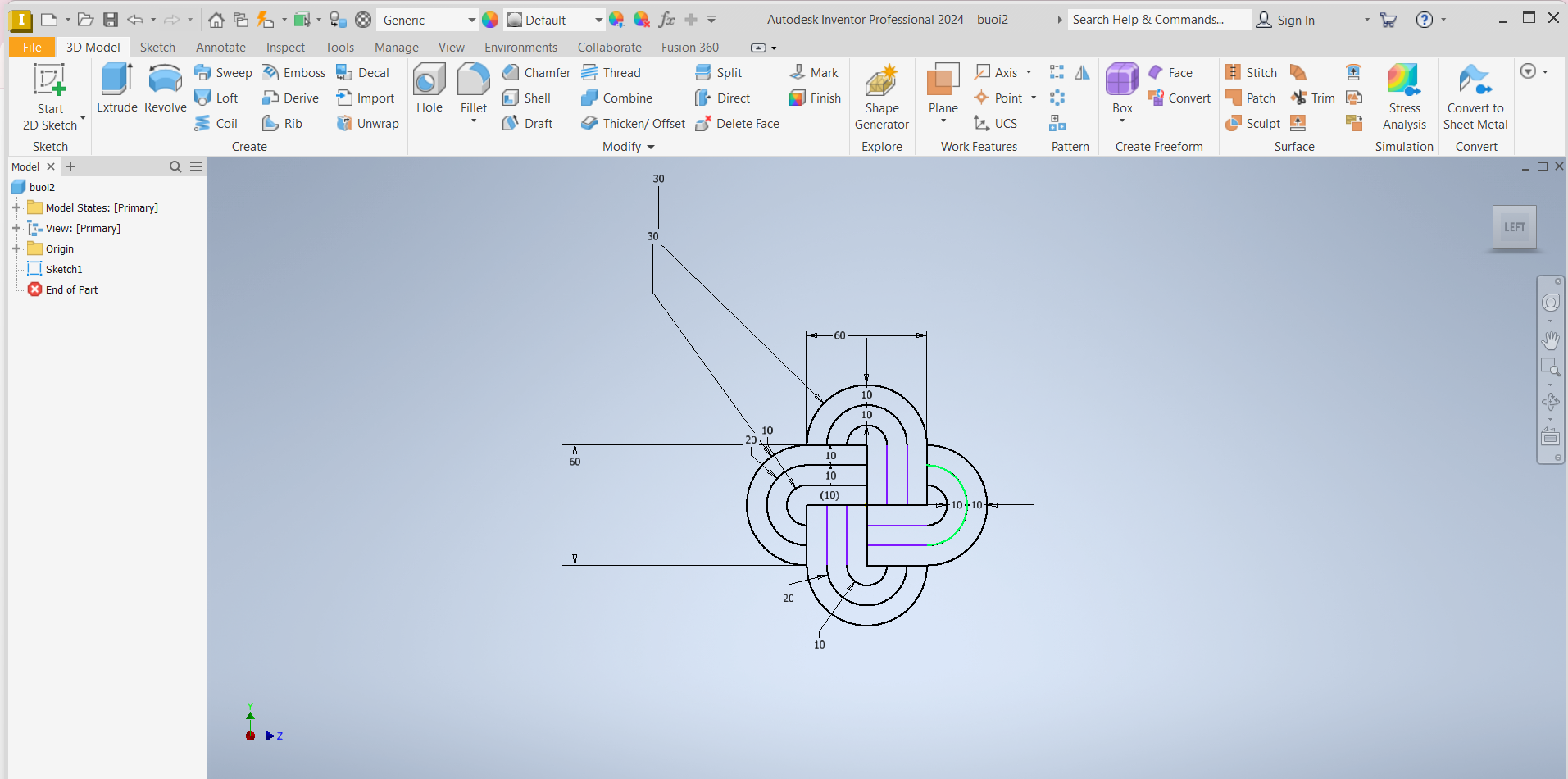
Task: Open the File menu
Action: [x=32, y=48]
